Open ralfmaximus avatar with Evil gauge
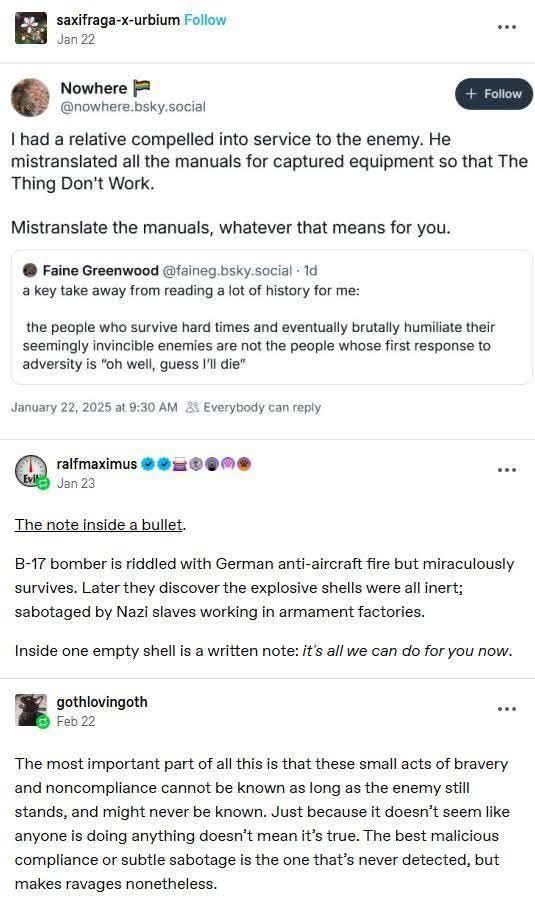Viewport: 535px width, 910px height. (x=31, y=472)
